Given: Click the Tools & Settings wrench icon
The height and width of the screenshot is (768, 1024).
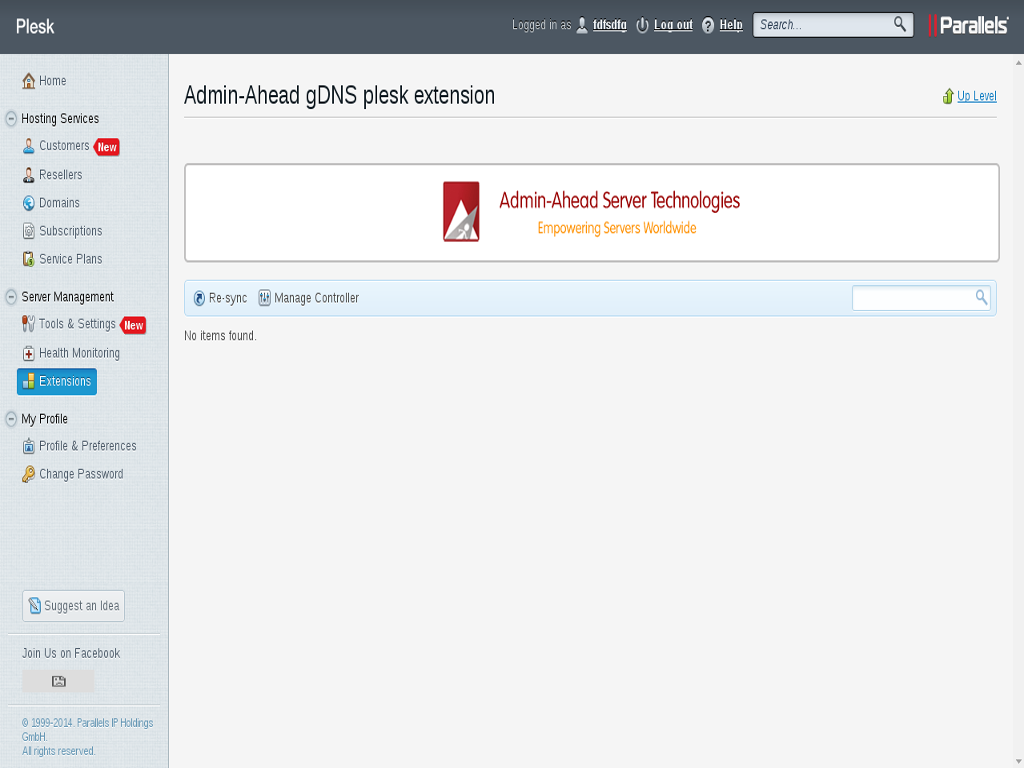Looking at the screenshot, I should tap(28, 324).
